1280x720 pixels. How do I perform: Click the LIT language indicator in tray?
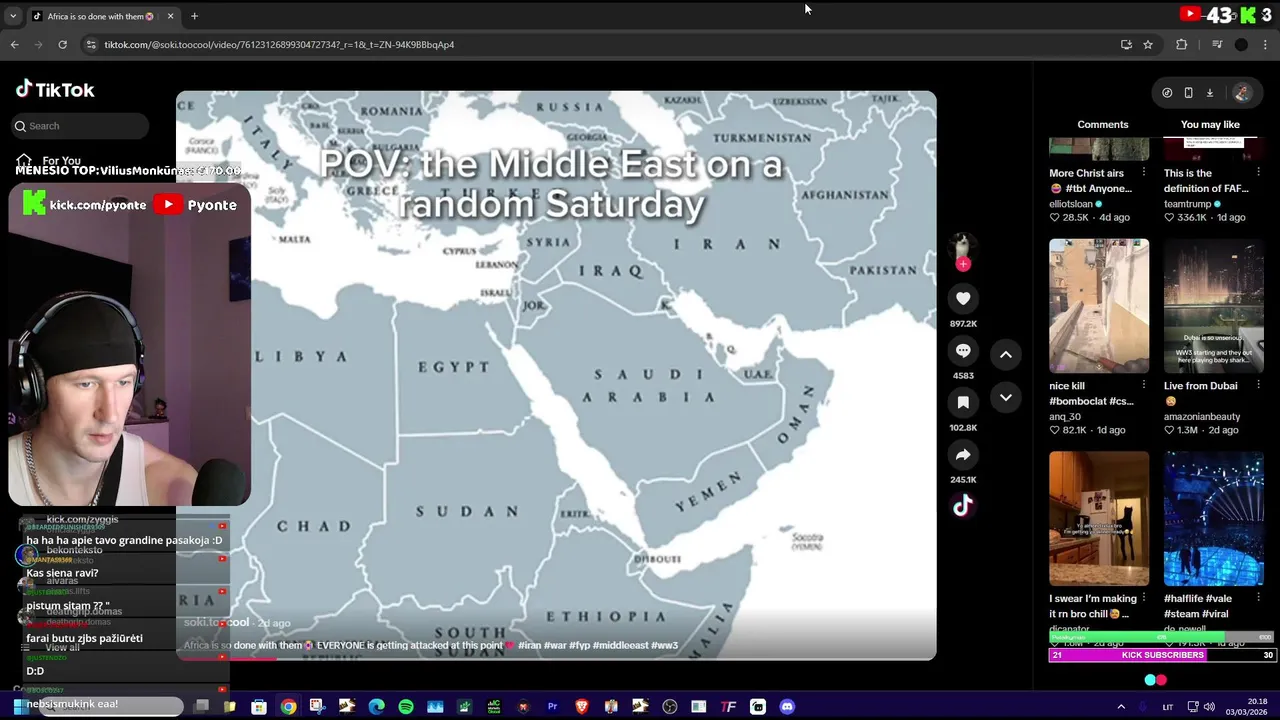1167,706
